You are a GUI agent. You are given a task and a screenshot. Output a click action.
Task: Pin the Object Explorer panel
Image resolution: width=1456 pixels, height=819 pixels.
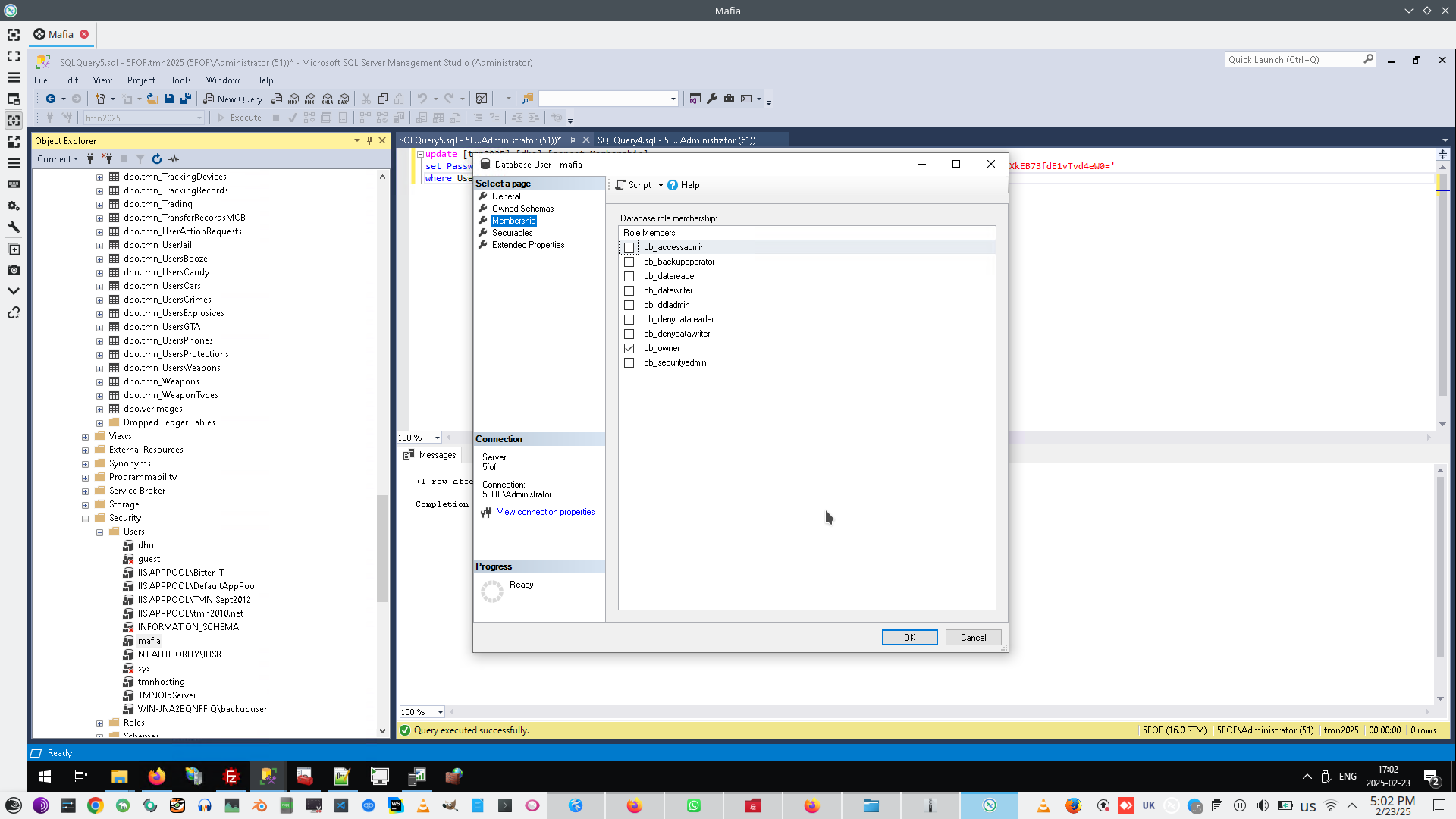click(x=369, y=140)
